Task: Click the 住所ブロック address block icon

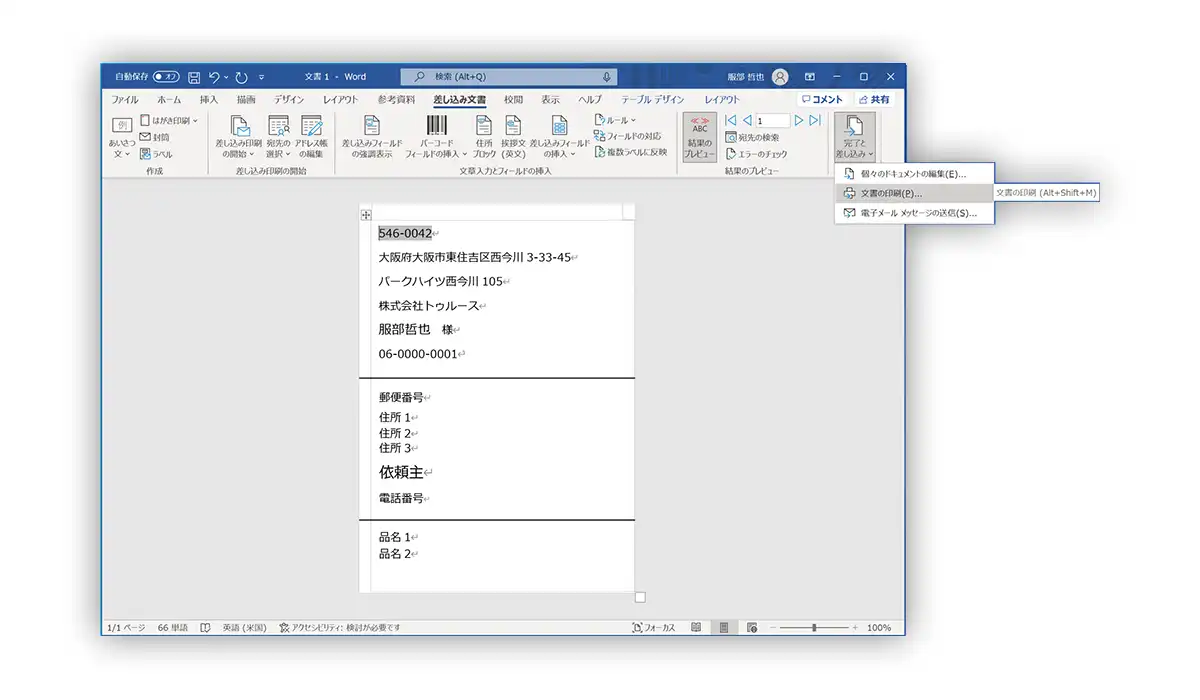Action: pyautogui.click(x=484, y=136)
